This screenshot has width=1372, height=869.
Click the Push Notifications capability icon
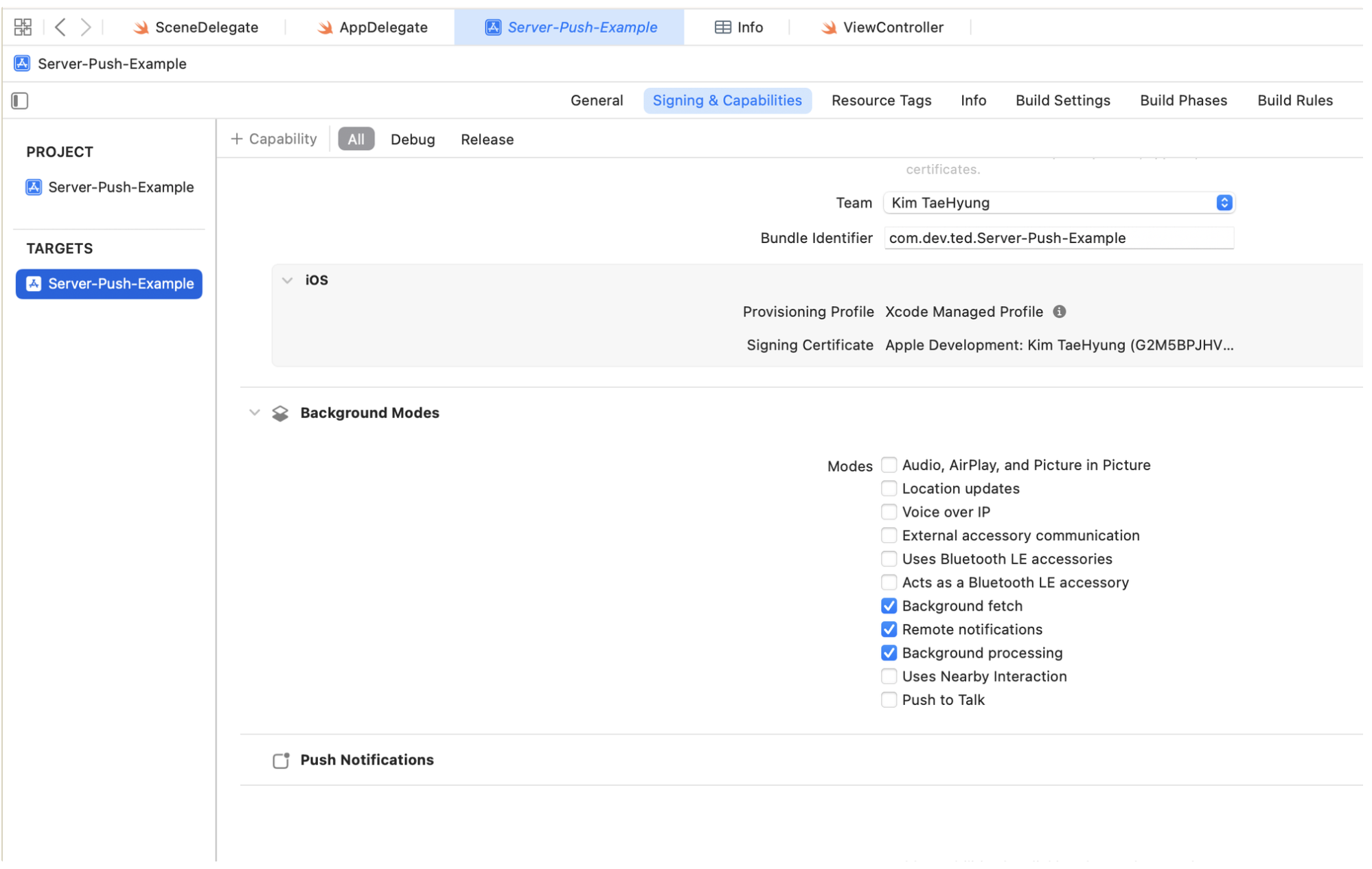coord(281,760)
